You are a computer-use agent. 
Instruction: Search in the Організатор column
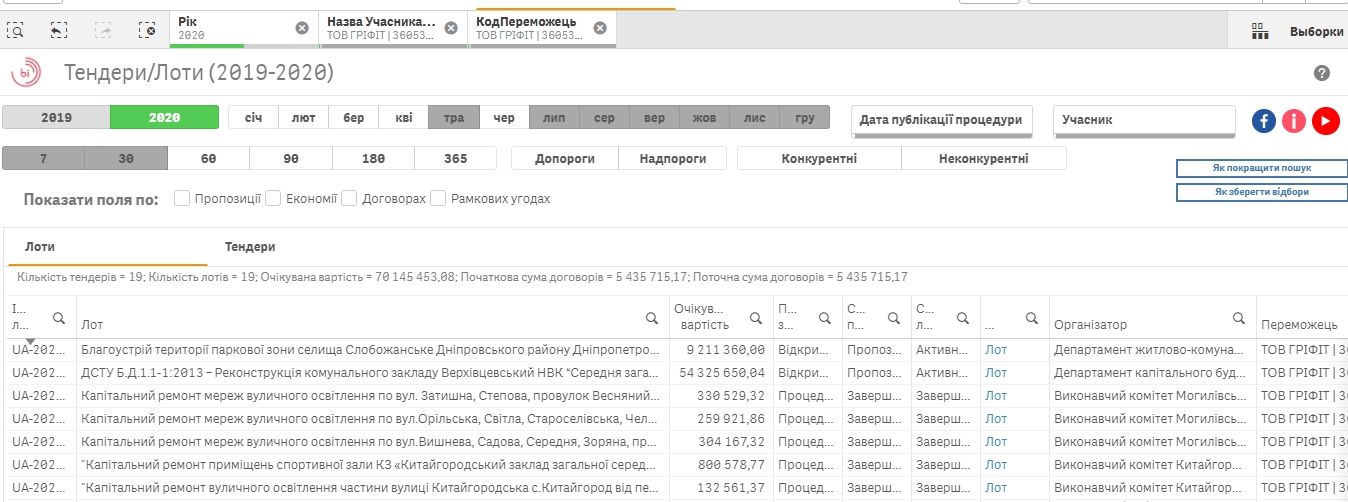point(1240,318)
